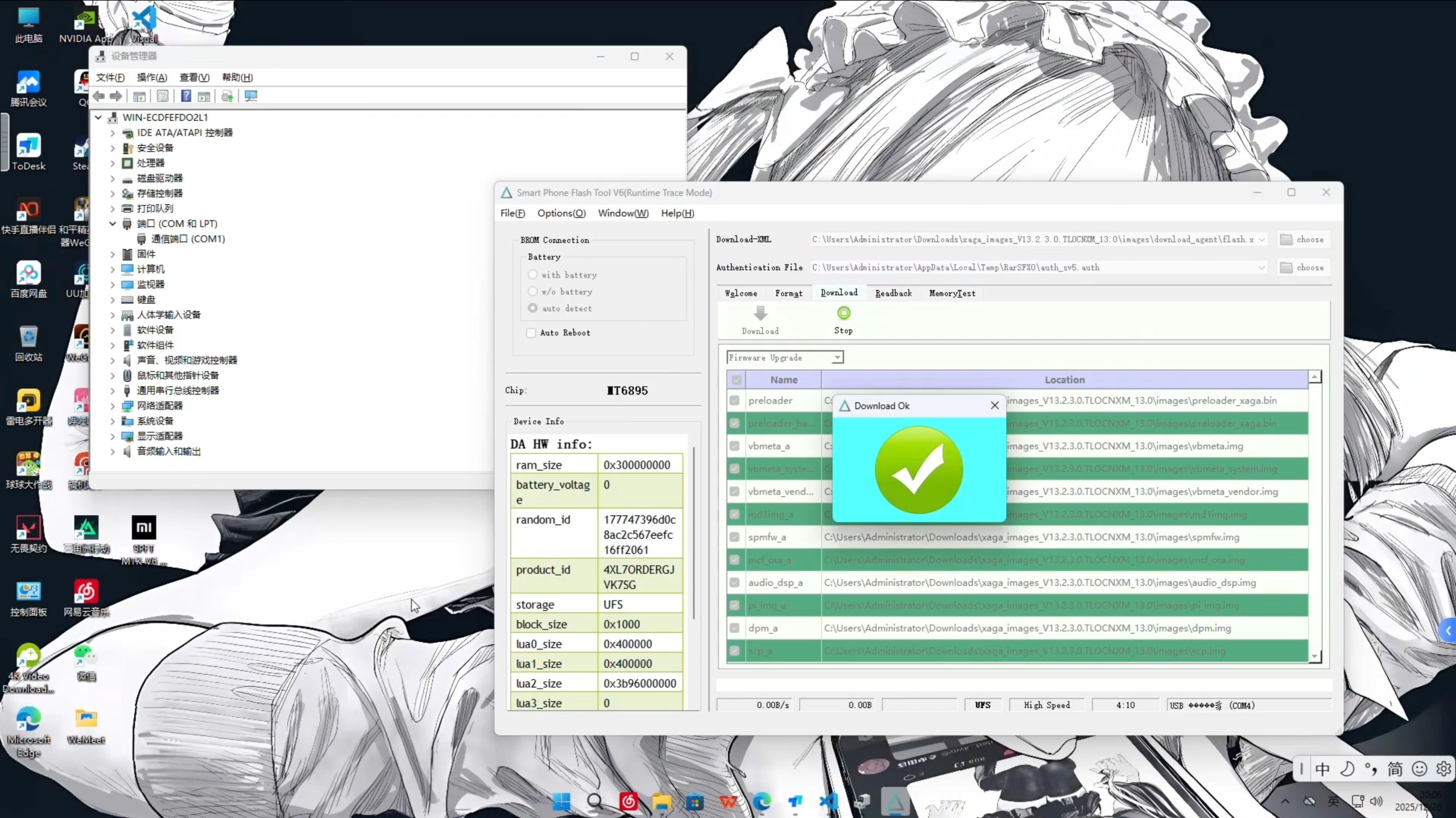Expand the 网络适配器 tree node

[x=113, y=406]
